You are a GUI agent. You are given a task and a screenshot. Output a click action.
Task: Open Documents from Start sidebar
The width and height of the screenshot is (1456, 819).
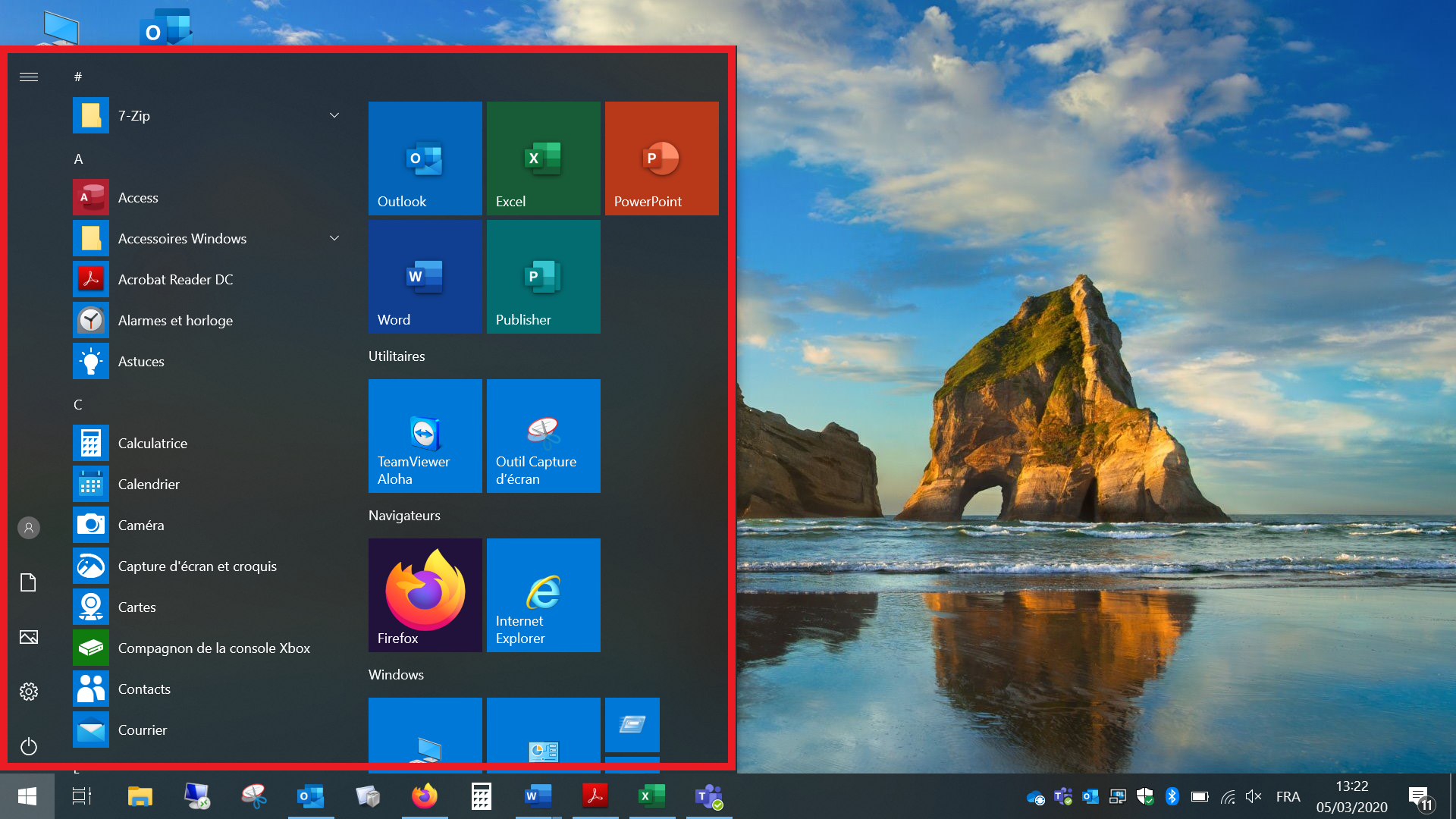coord(29,582)
